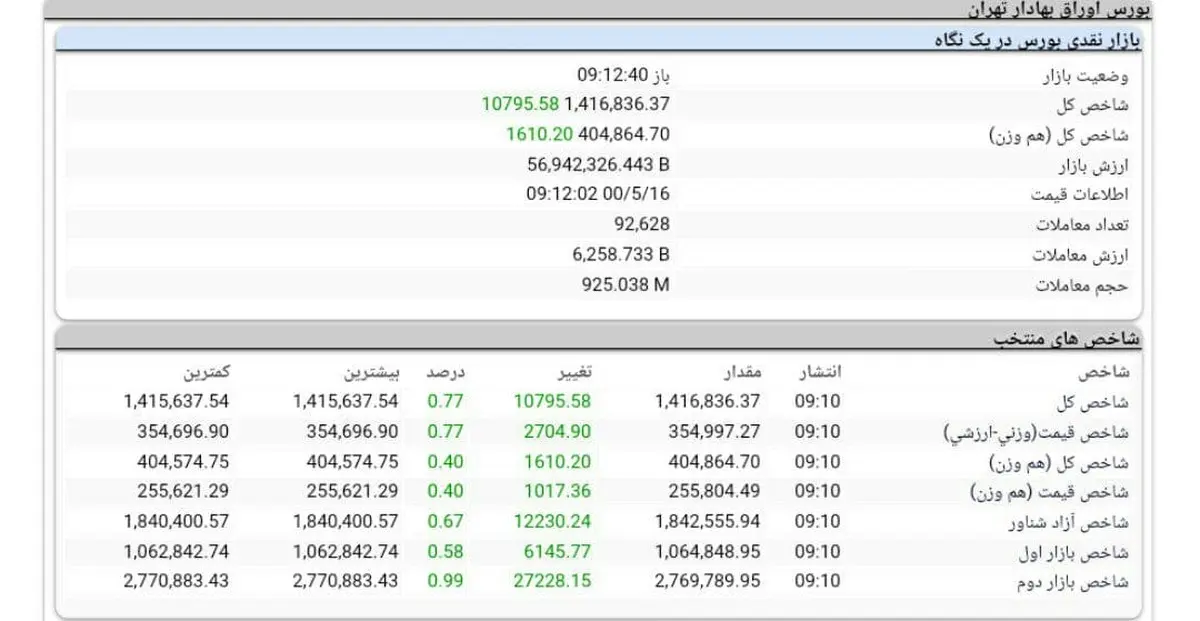The width and height of the screenshot is (1200, 621).
Task: Open 'شاخص قیمت (هم وزن)' index row
Action: coord(1050,492)
